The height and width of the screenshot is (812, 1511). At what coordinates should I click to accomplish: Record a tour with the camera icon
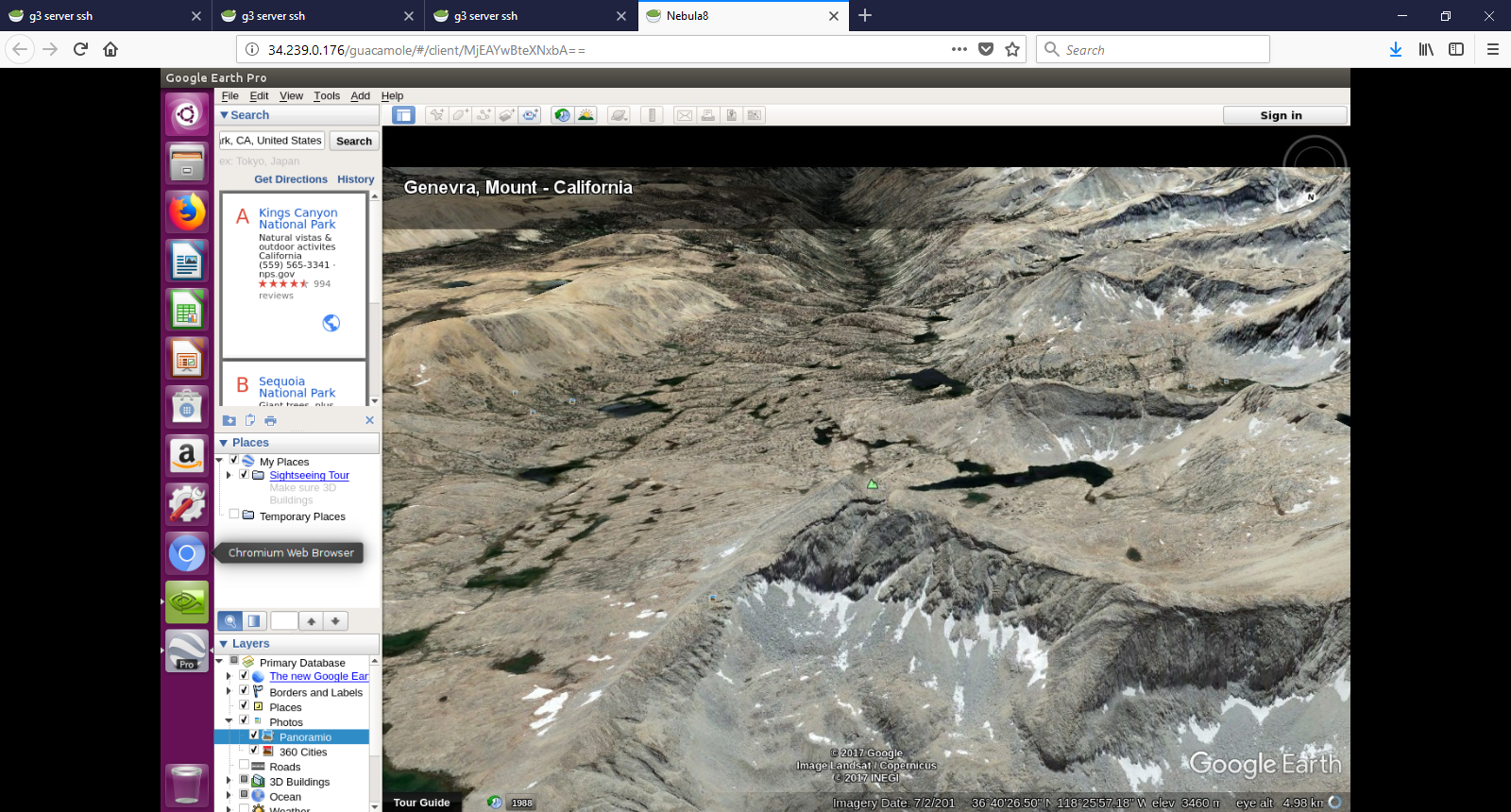[531, 115]
